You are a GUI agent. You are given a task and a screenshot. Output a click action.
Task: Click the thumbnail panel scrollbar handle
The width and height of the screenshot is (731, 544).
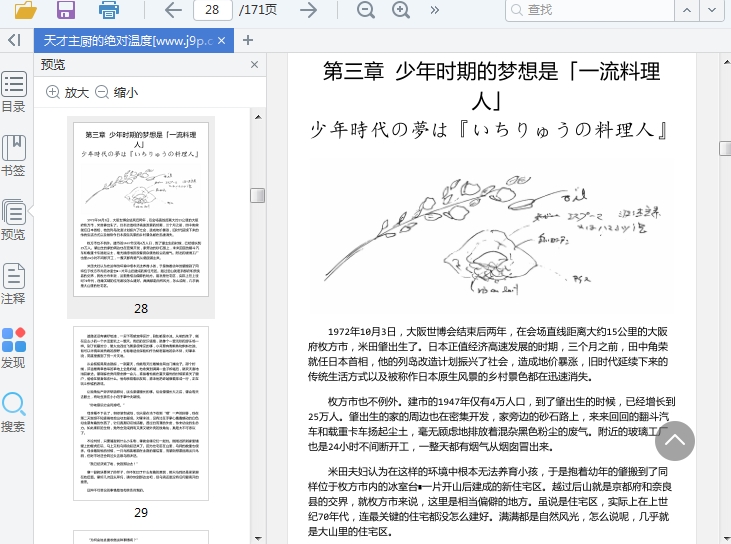[258, 195]
